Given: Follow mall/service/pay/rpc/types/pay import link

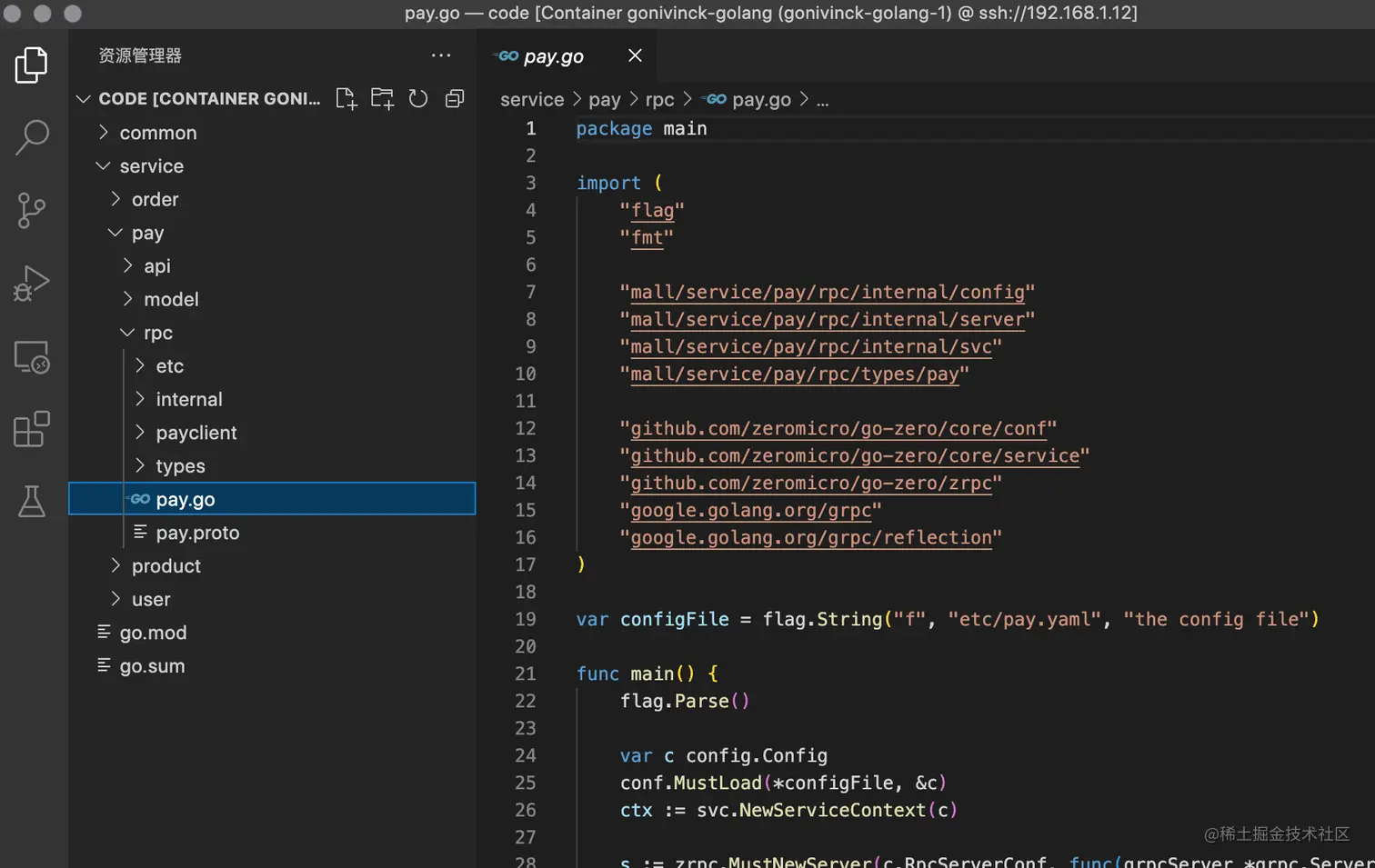Looking at the screenshot, I should [795, 374].
